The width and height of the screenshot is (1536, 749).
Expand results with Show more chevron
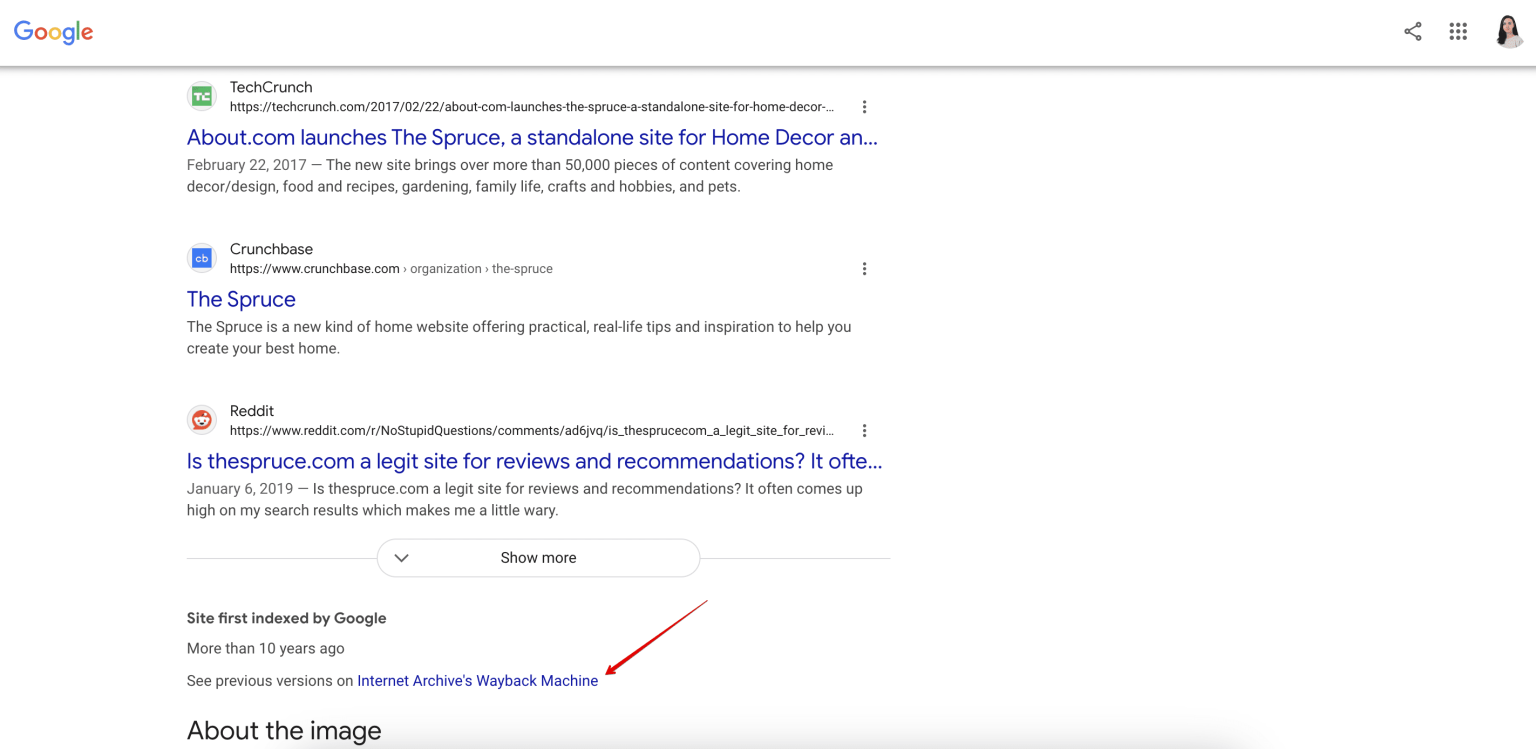(402, 558)
